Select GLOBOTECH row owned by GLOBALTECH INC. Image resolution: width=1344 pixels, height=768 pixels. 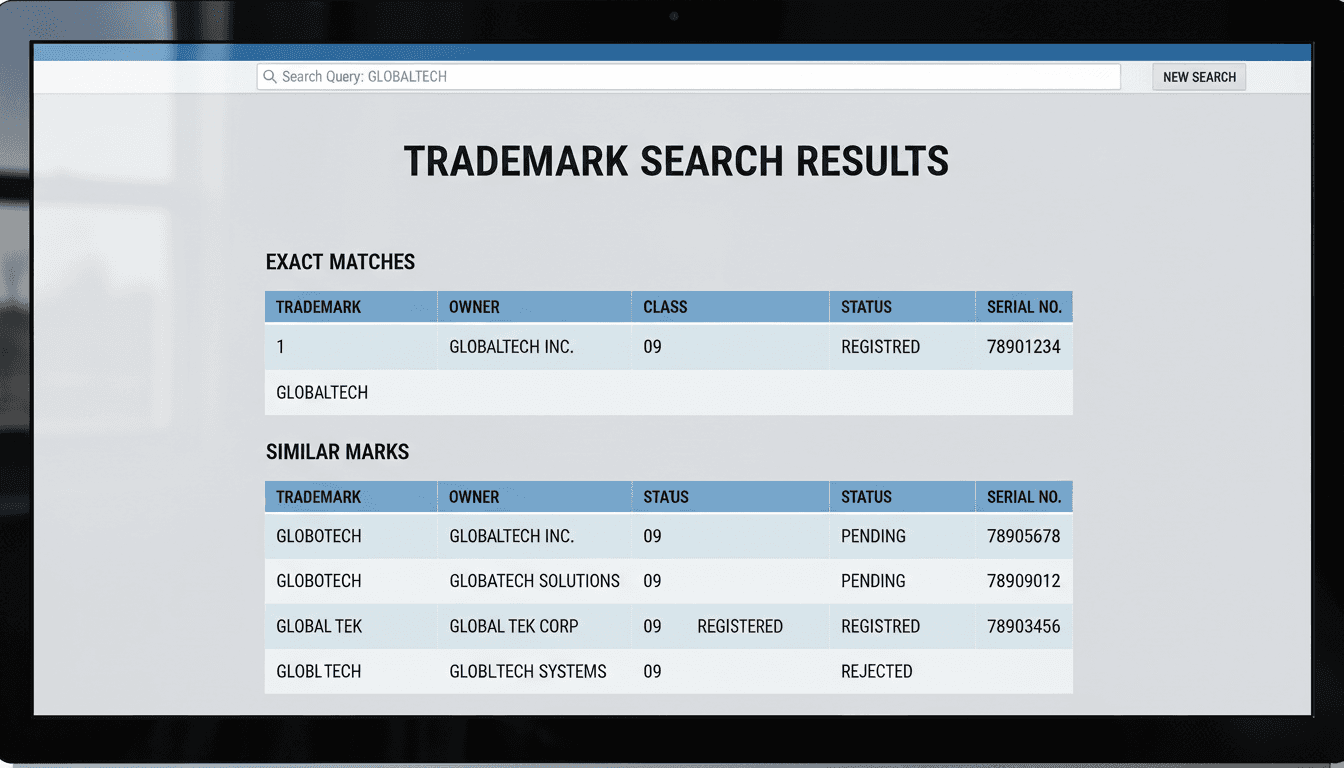pyautogui.click(x=668, y=536)
